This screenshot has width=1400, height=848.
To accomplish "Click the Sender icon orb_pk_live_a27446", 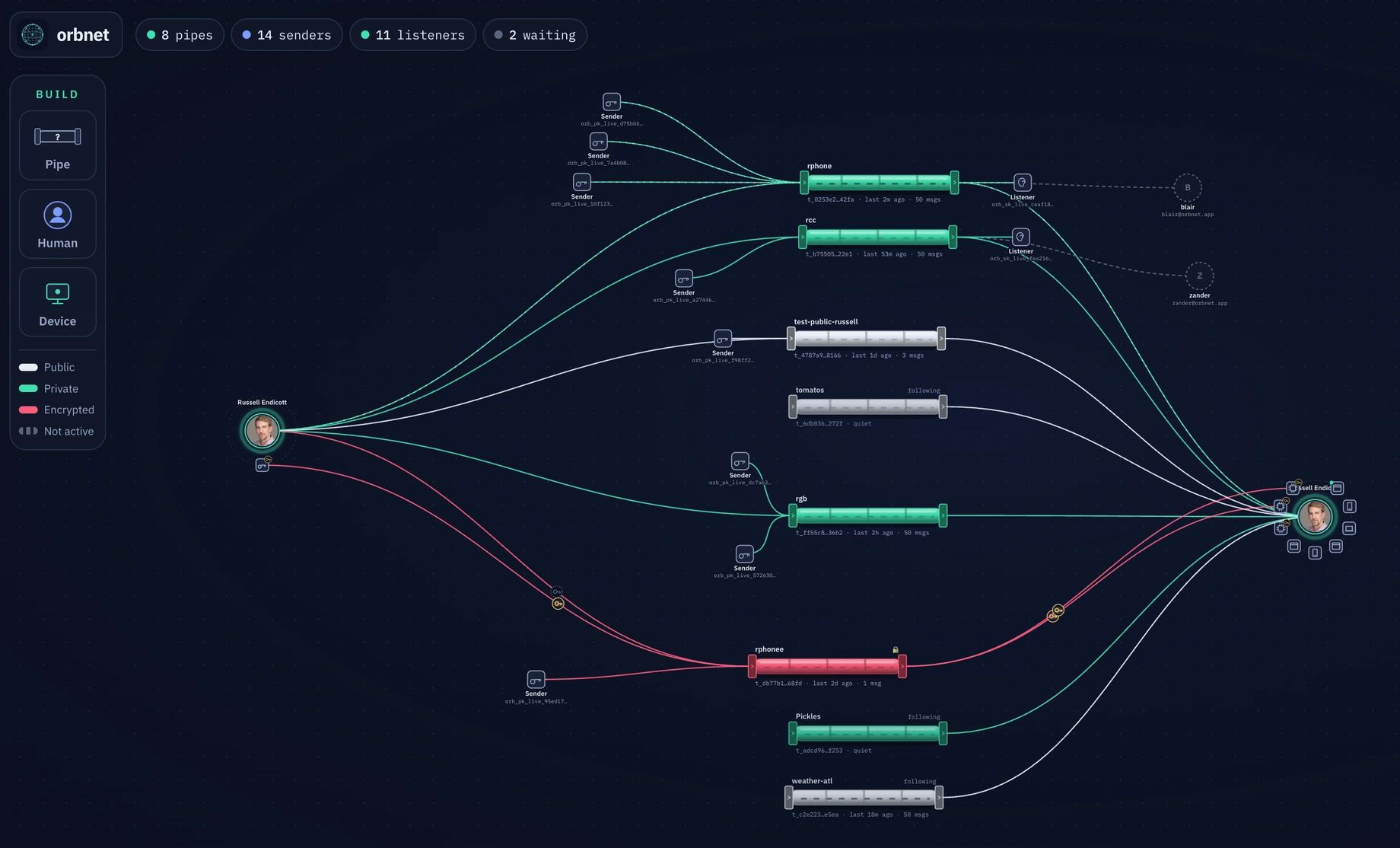I will 684,279.
